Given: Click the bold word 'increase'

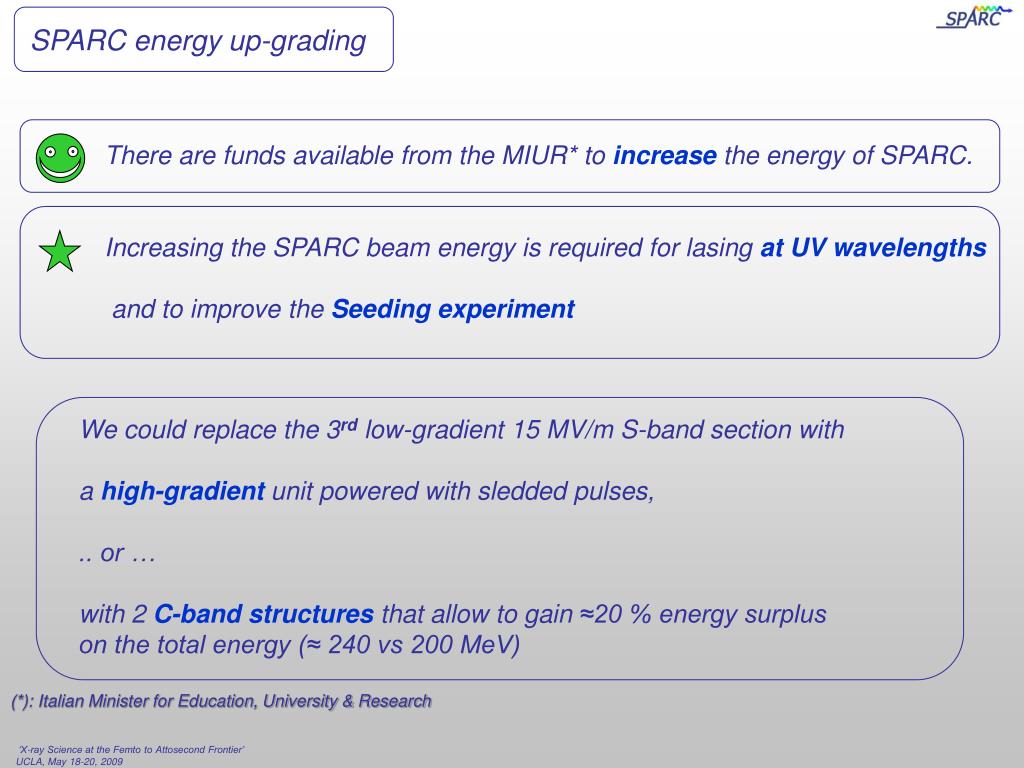Looking at the screenshot, I should [x=665, y=155].
